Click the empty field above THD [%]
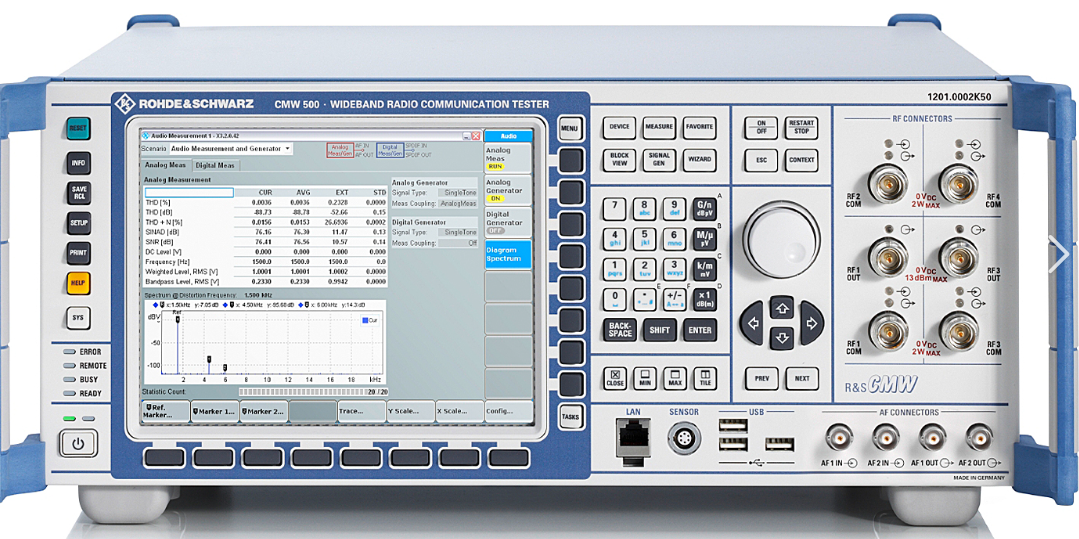 (189, 192)
